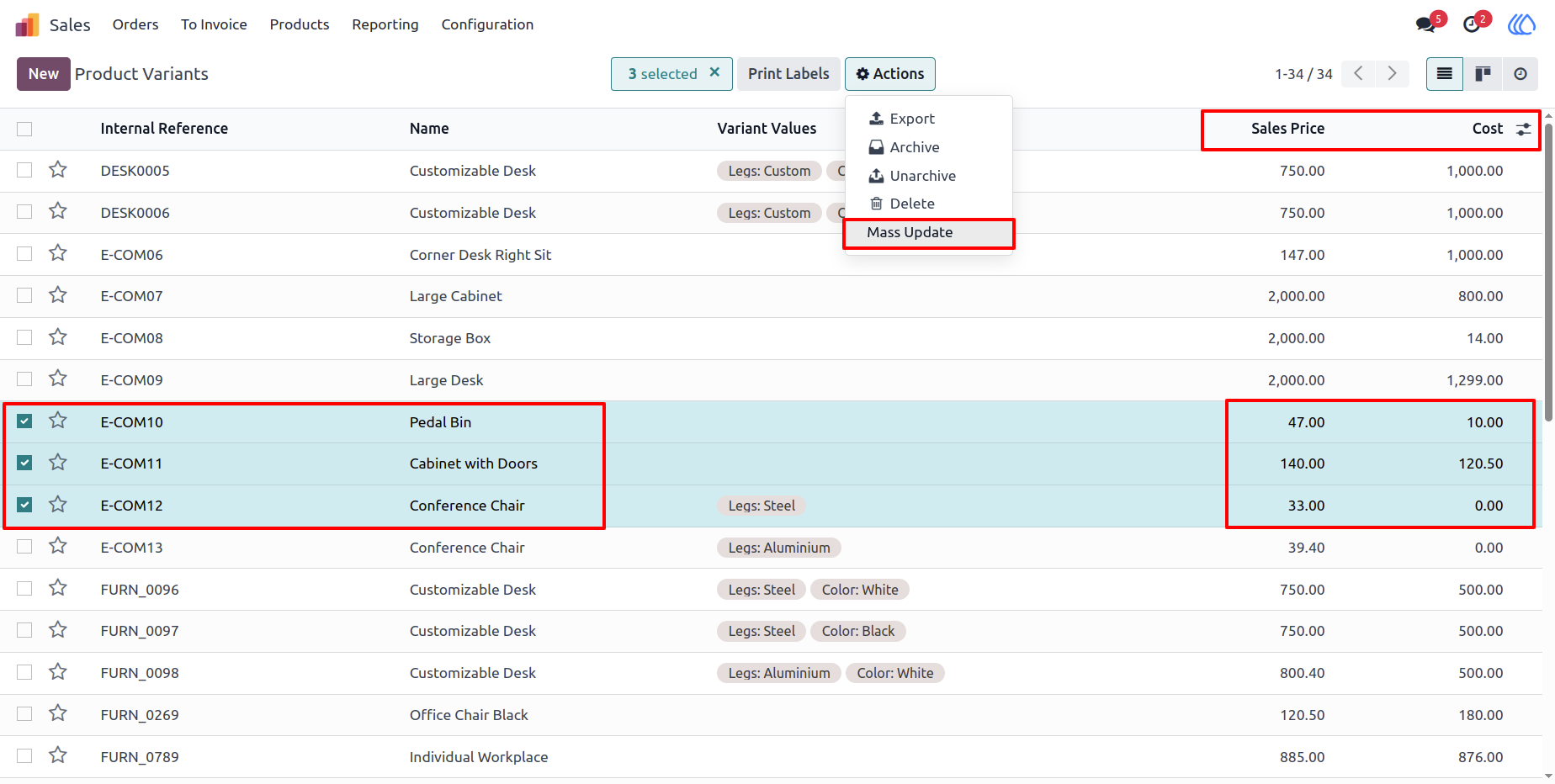This screenshot has width=1555, height=784.
Task: Check the FURN_0269 Office Chair Black checkbox
Action: [x=24, y=714]
